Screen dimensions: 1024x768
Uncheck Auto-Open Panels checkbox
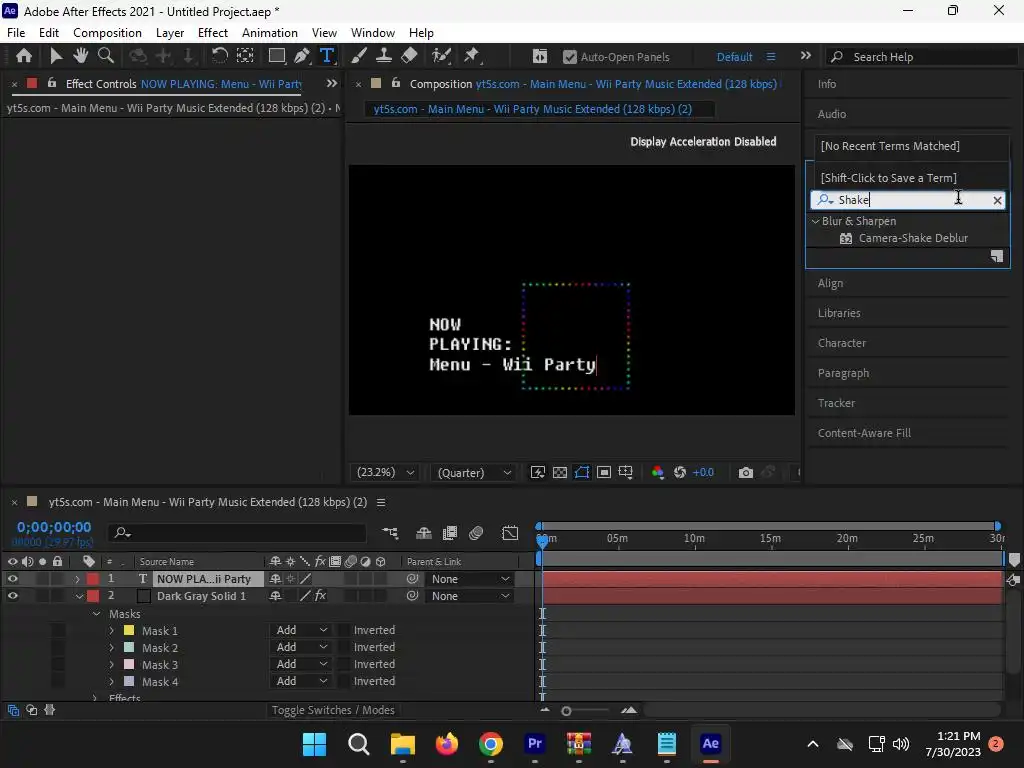569,57
